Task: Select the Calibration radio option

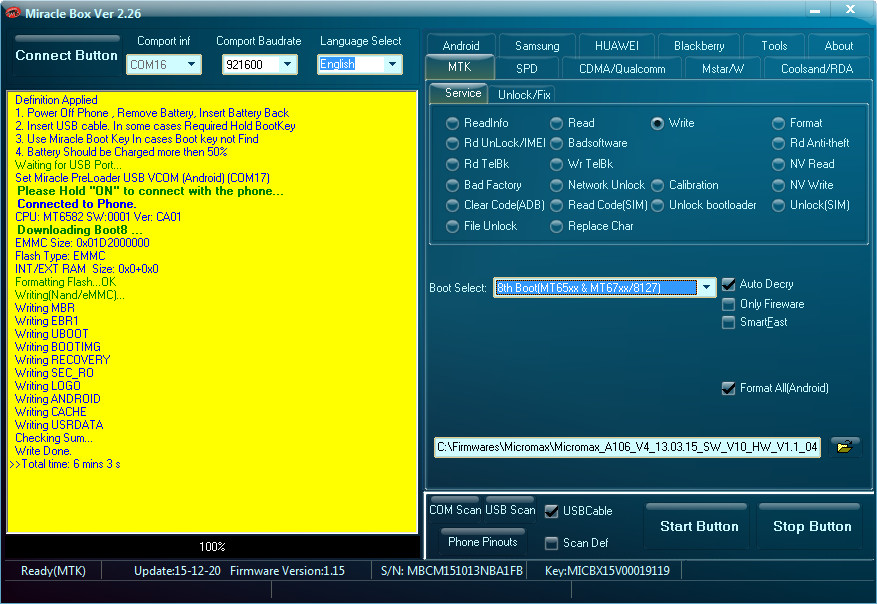Action: tap(657, 185)
